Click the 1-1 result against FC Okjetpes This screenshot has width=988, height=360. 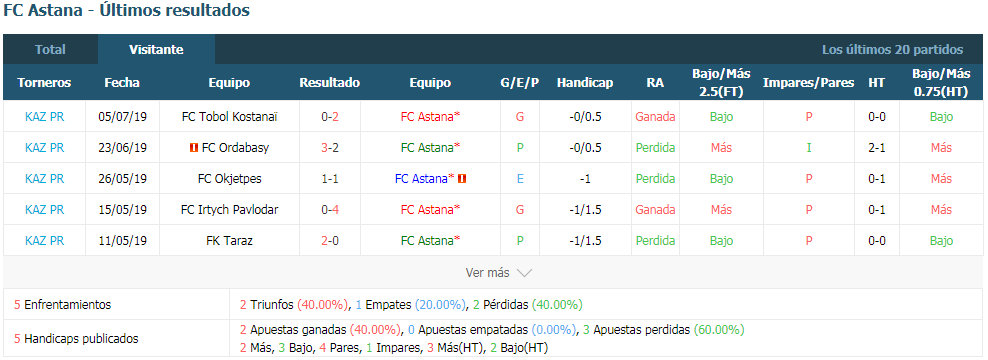(330, 179)
